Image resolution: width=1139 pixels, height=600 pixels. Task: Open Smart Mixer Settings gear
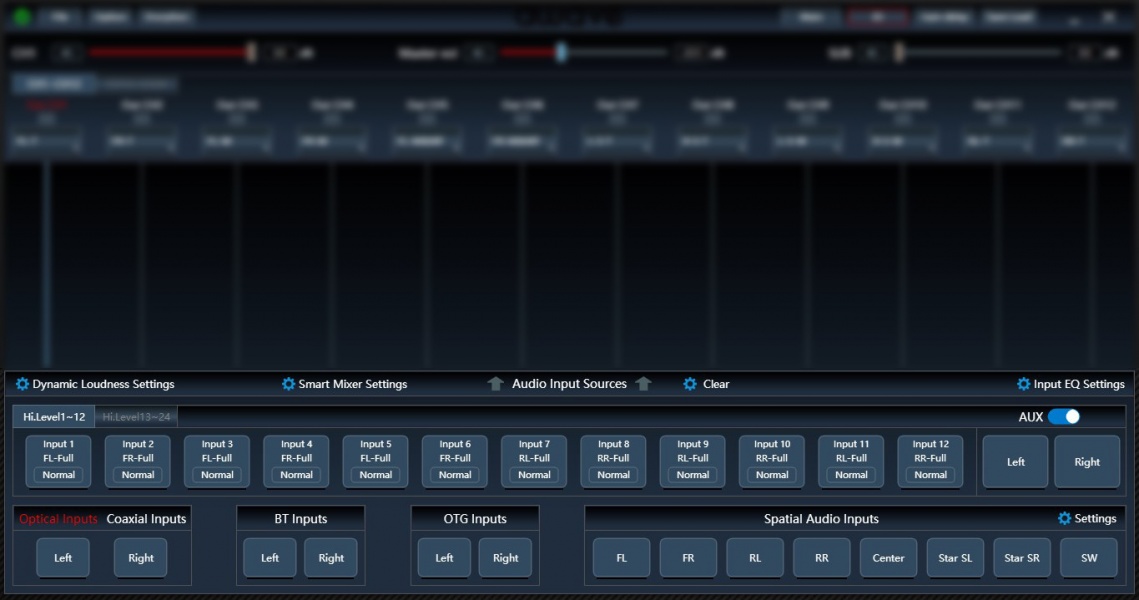coord(288,384)
